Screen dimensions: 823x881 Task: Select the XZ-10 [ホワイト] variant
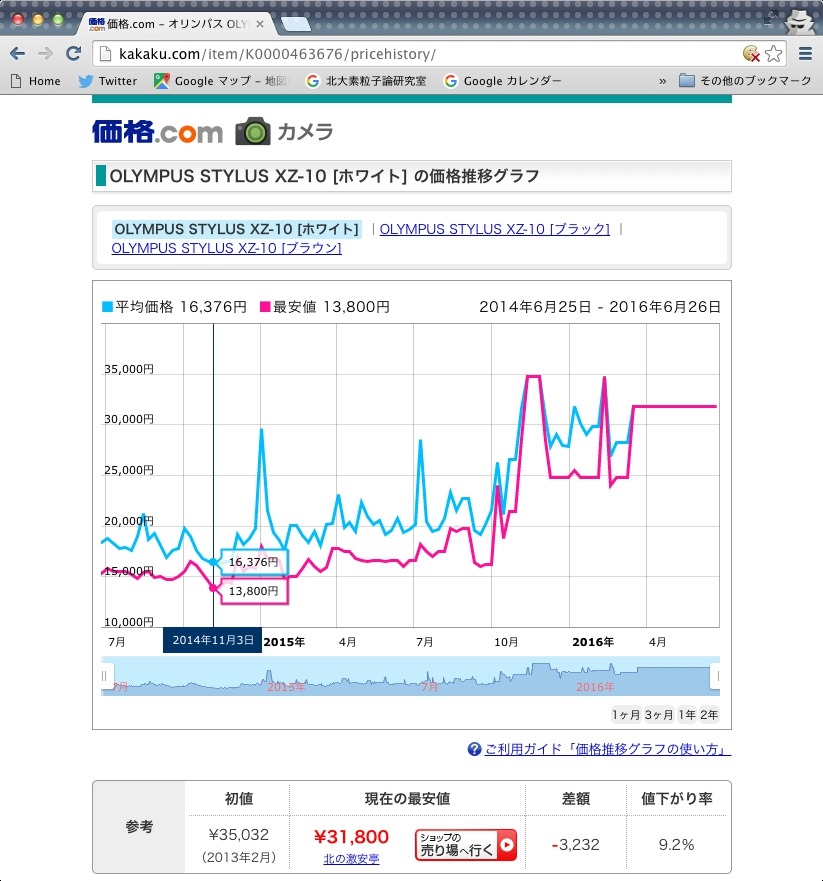coord(237,229)
